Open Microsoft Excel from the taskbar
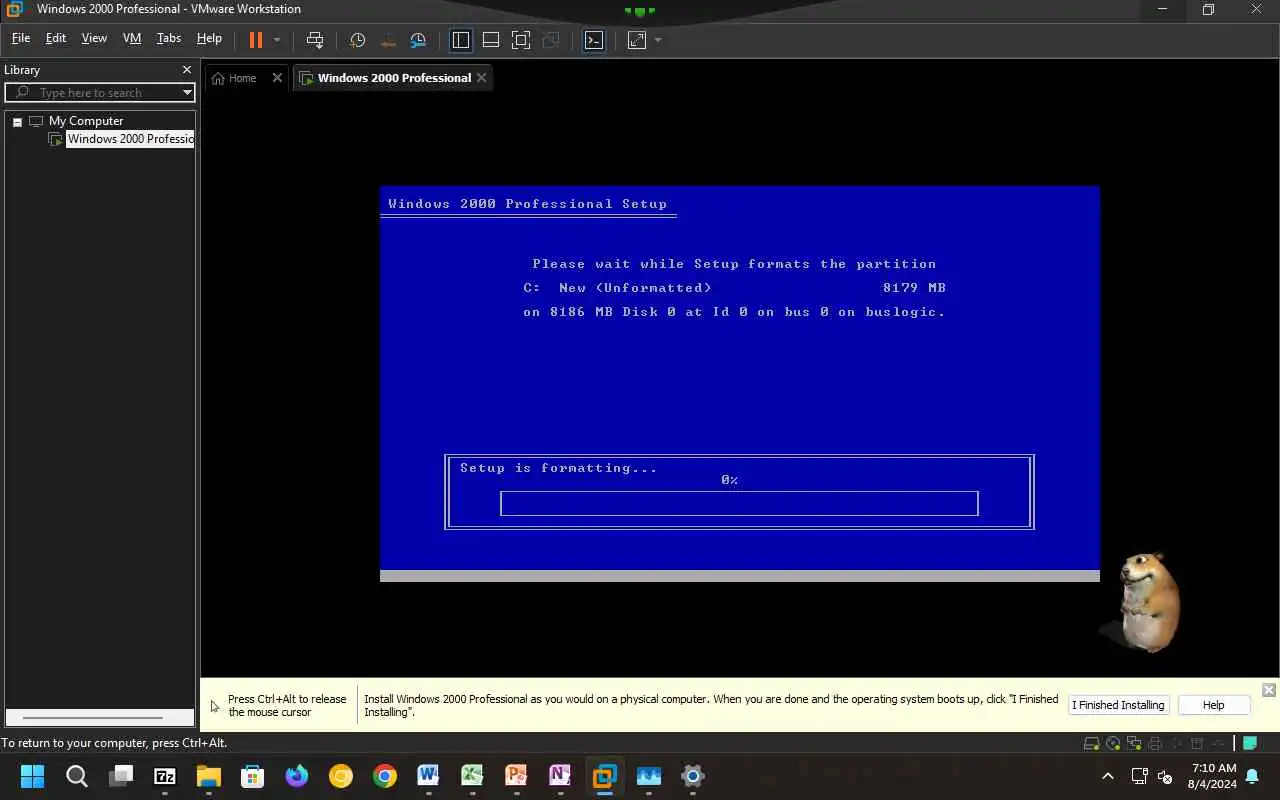This screenshot has width=1280, height=800. (472, 776)
